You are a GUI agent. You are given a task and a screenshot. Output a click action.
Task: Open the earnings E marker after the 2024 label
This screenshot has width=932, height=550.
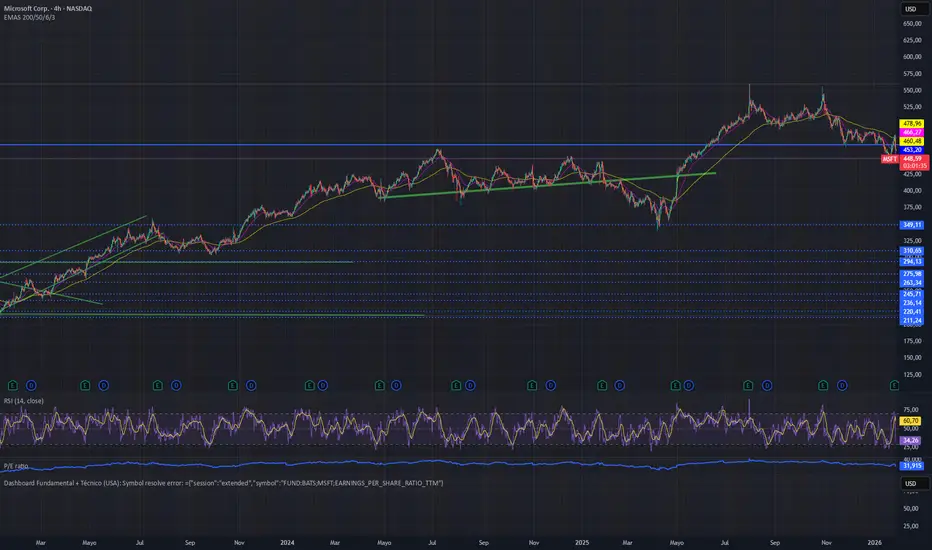[309, 385]
